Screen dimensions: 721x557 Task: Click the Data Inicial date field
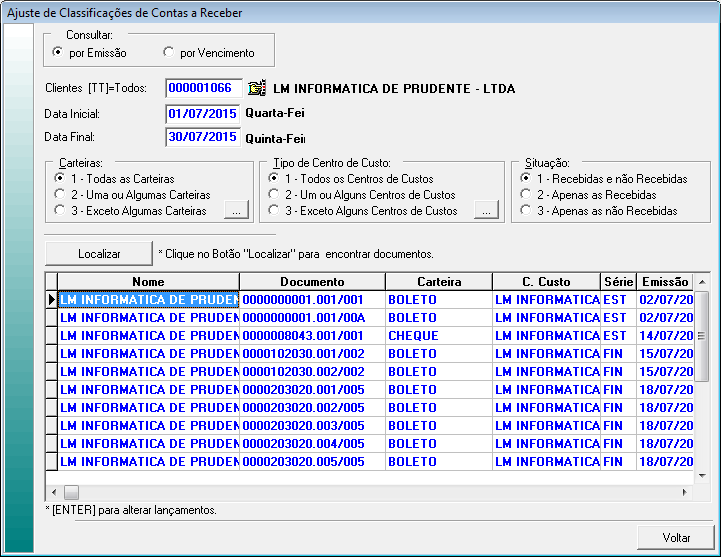202,113
